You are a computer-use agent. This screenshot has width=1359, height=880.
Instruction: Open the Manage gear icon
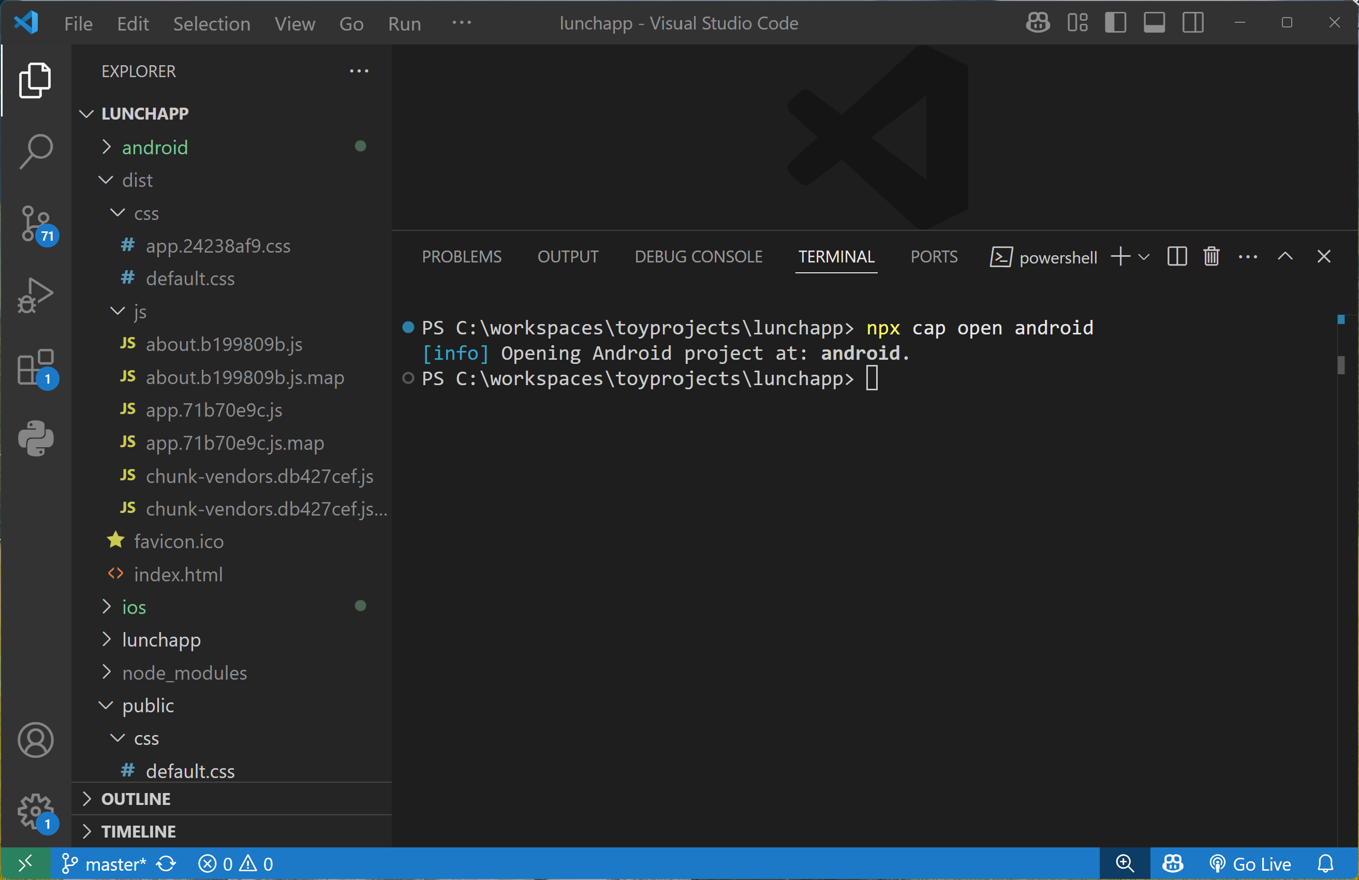(x=35, y=812)
